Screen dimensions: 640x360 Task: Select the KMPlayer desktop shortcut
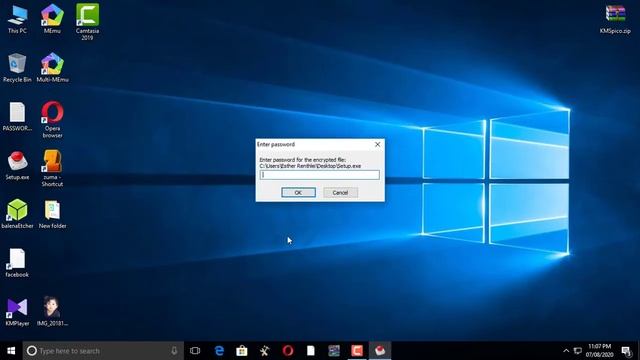[17, 312]
